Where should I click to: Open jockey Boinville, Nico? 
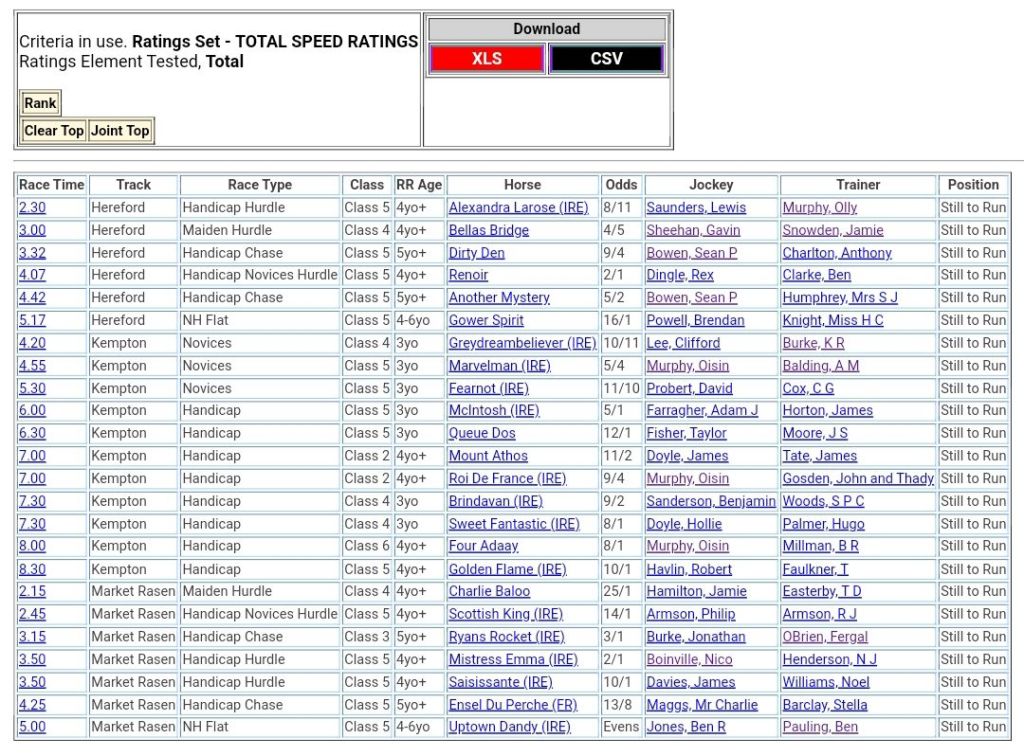pos(689,660)
